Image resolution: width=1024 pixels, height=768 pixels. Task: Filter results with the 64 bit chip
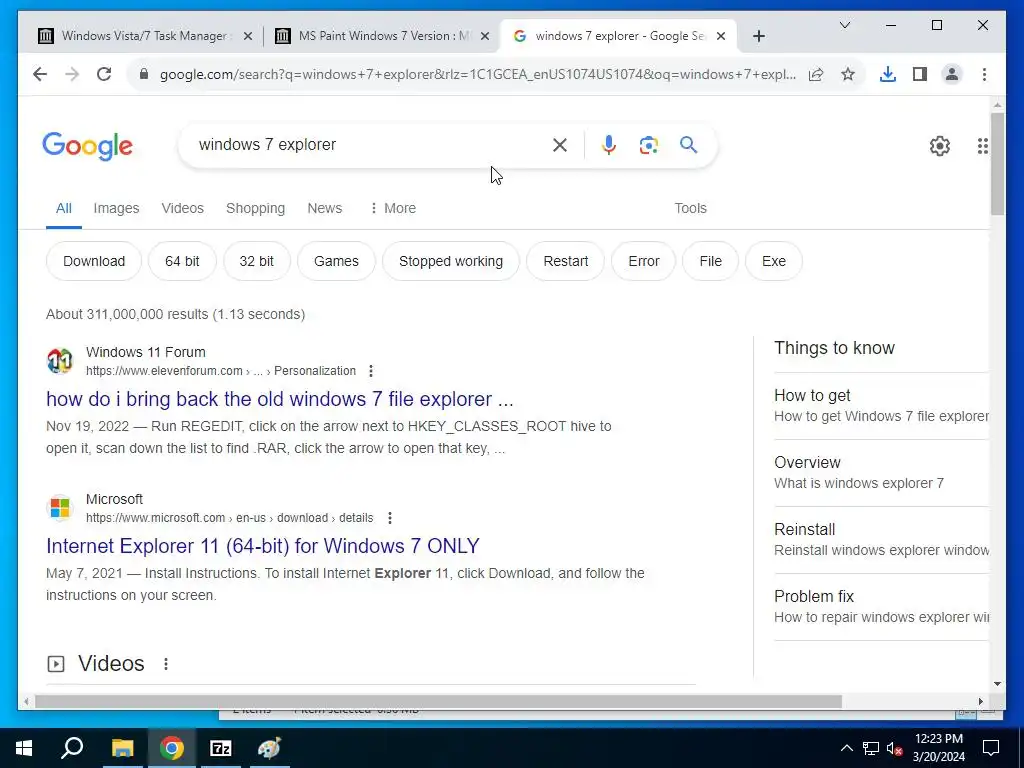point(182,261)
